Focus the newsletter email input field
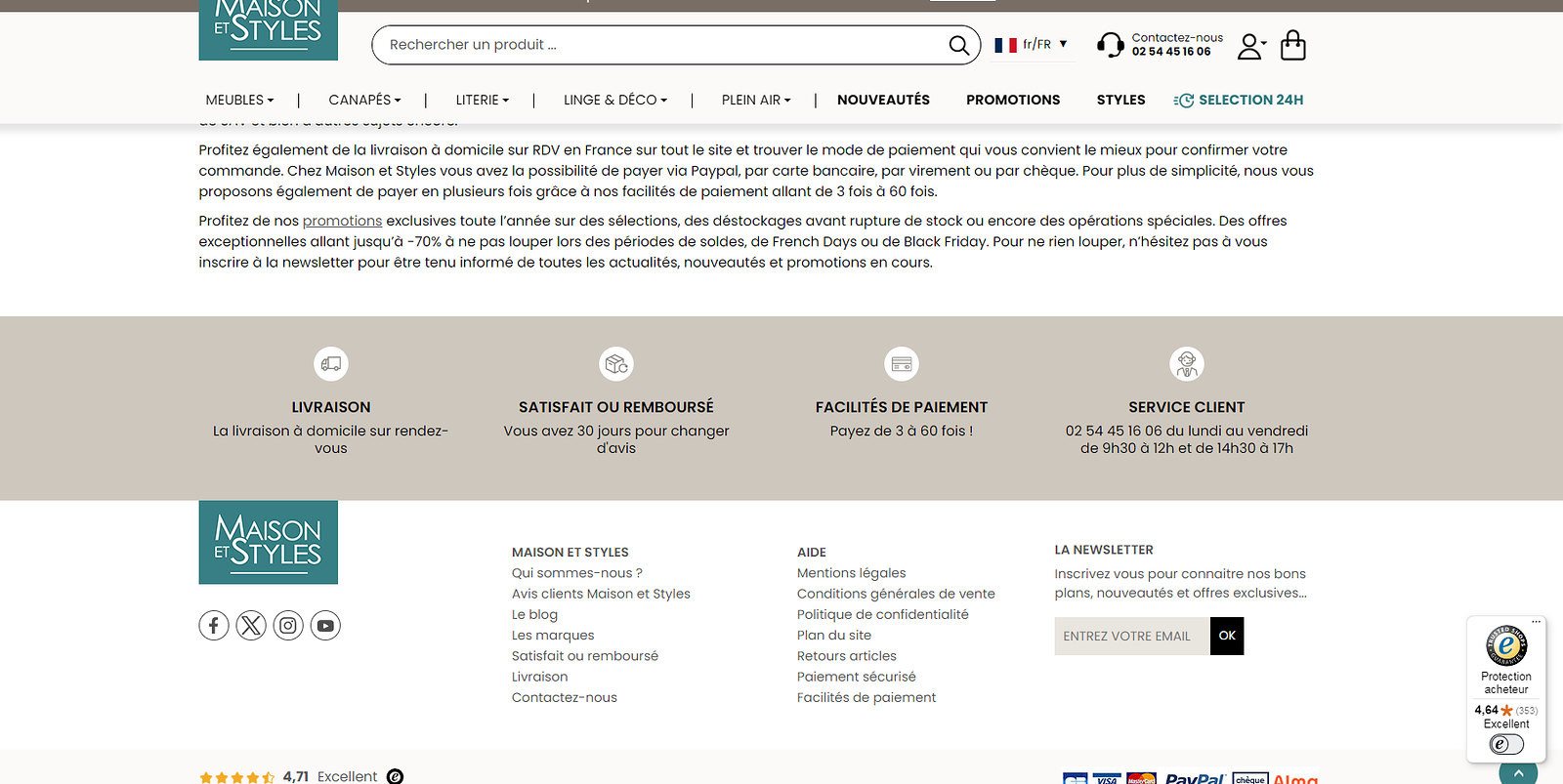The height and width of the screenshot is (784, 1563). click(1132, 636)
